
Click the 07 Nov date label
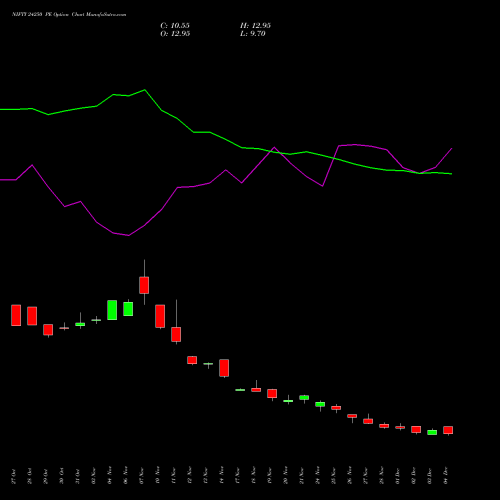[x=142, y=476]
